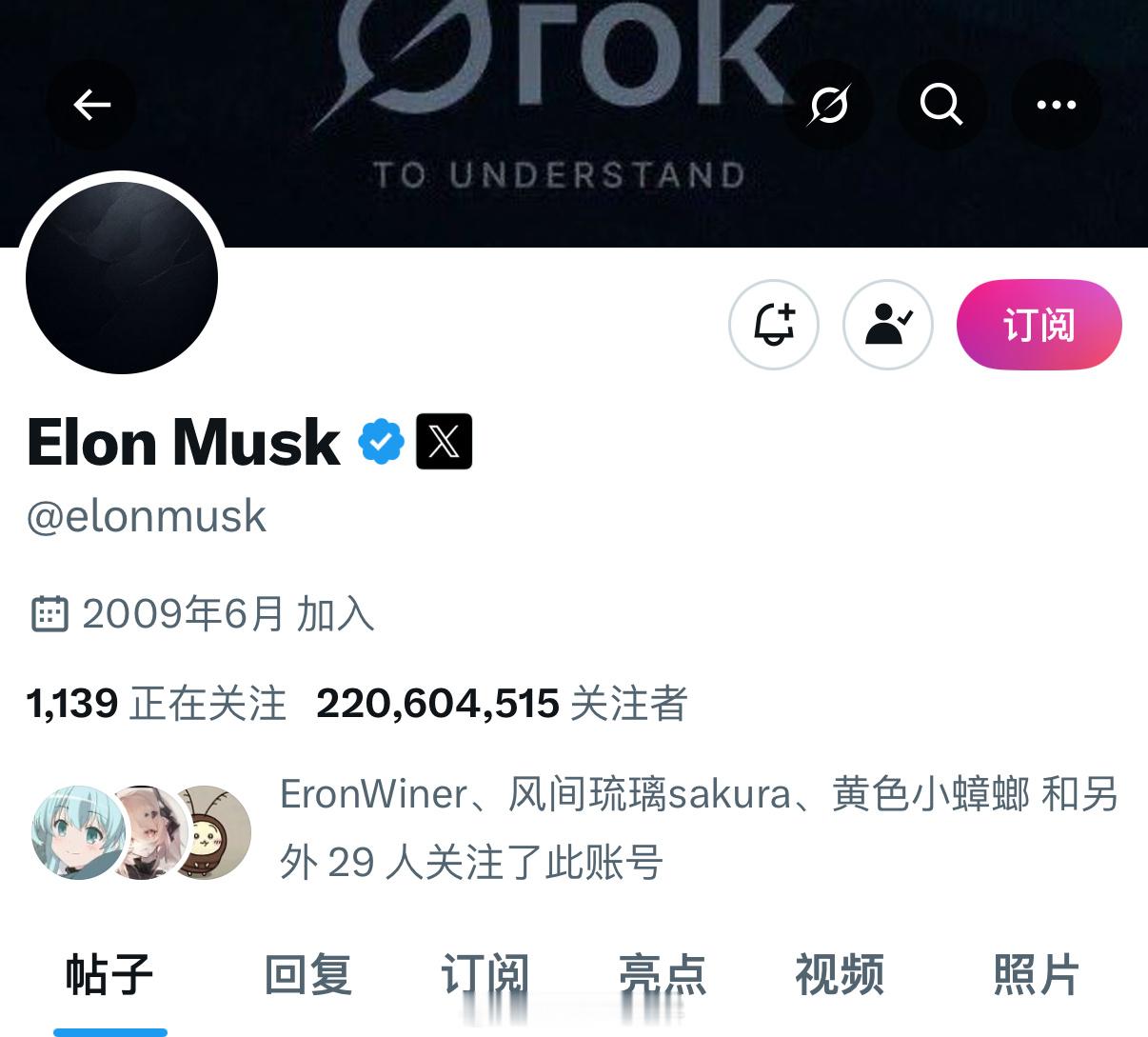Open the 220,604,515 关注者 followers list
The image size is (1148, 1037).
(x=502, y=704)
